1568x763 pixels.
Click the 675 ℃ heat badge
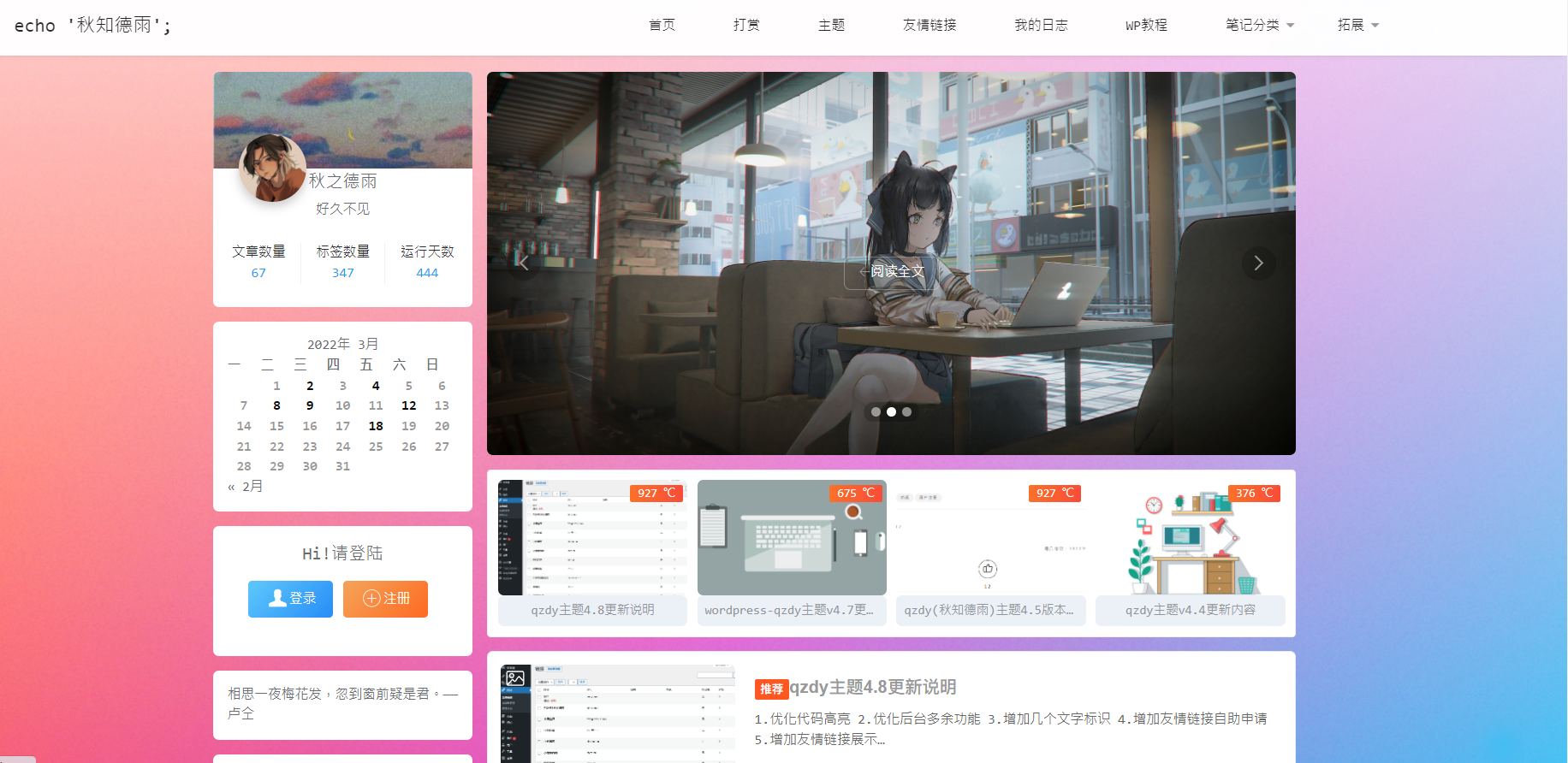855,493
